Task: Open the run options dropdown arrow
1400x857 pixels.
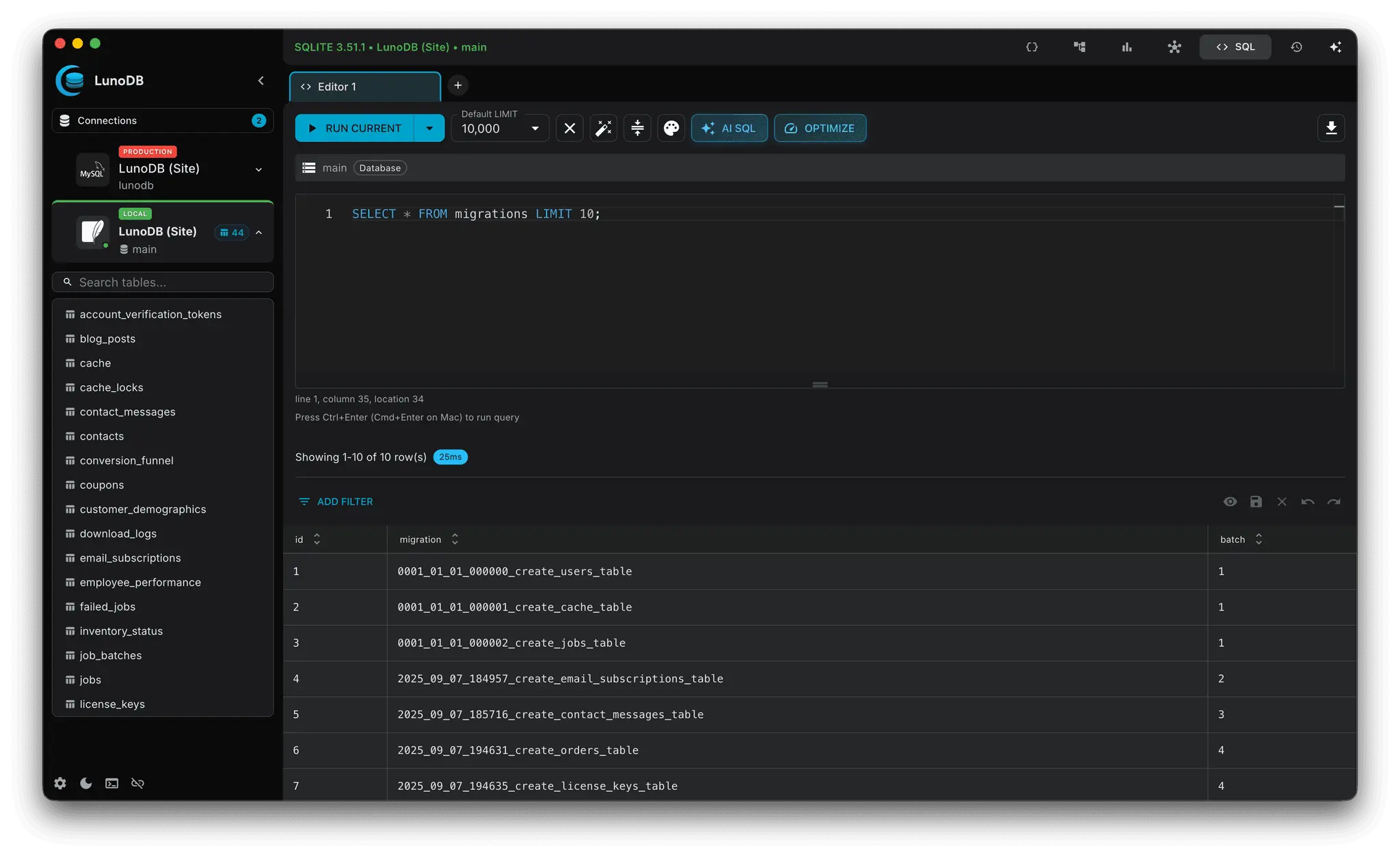Action: [x=429, y=129]
